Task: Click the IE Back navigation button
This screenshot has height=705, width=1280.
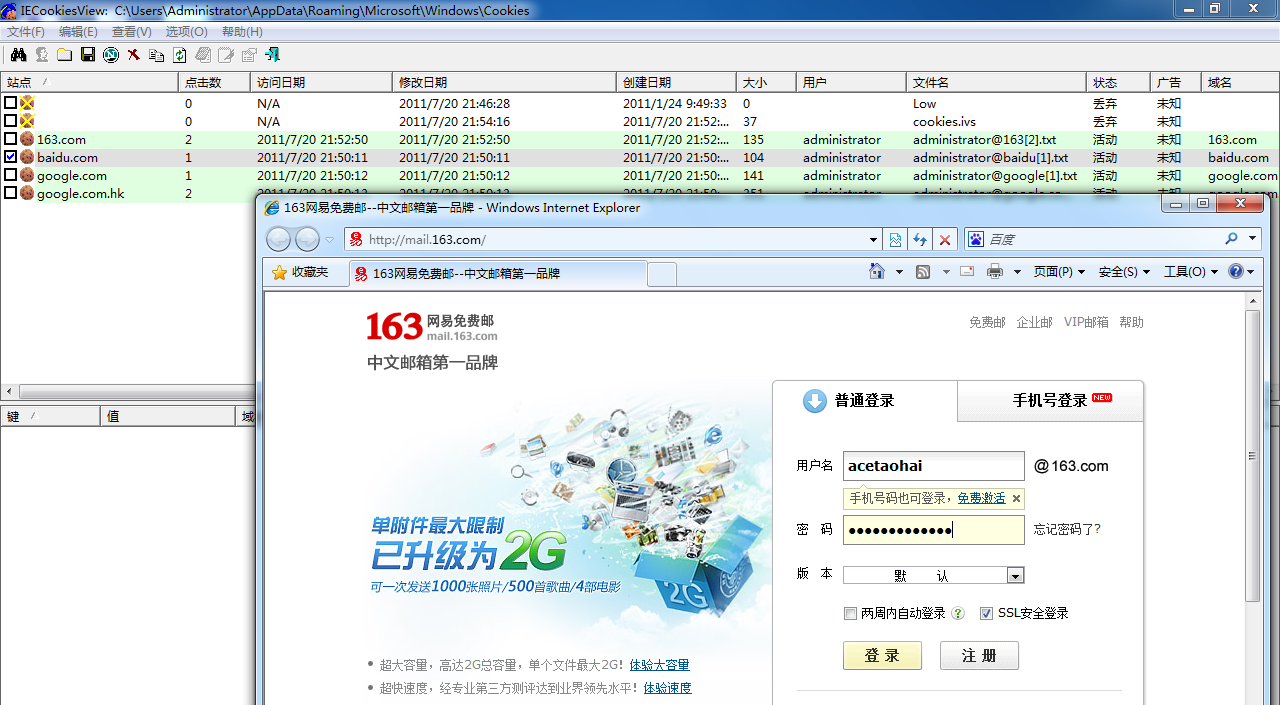Action: click(279, 239)
